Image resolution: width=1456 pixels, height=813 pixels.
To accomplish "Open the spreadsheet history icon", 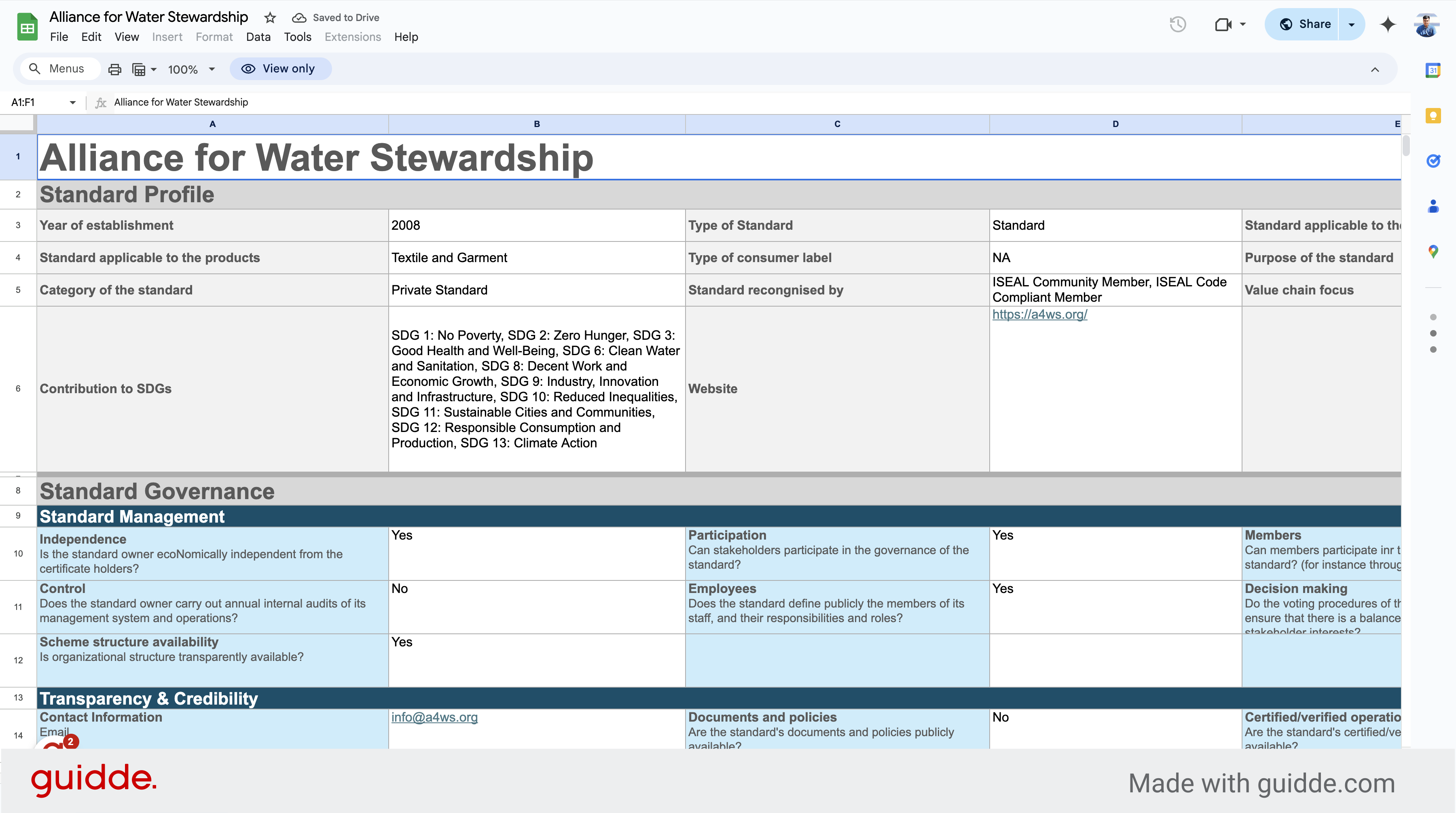I will pos(1178,24).
